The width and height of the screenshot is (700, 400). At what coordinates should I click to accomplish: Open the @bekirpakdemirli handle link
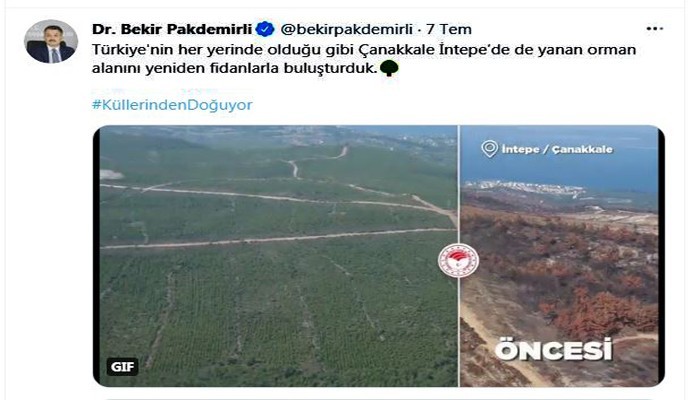(x=346, y=29)
